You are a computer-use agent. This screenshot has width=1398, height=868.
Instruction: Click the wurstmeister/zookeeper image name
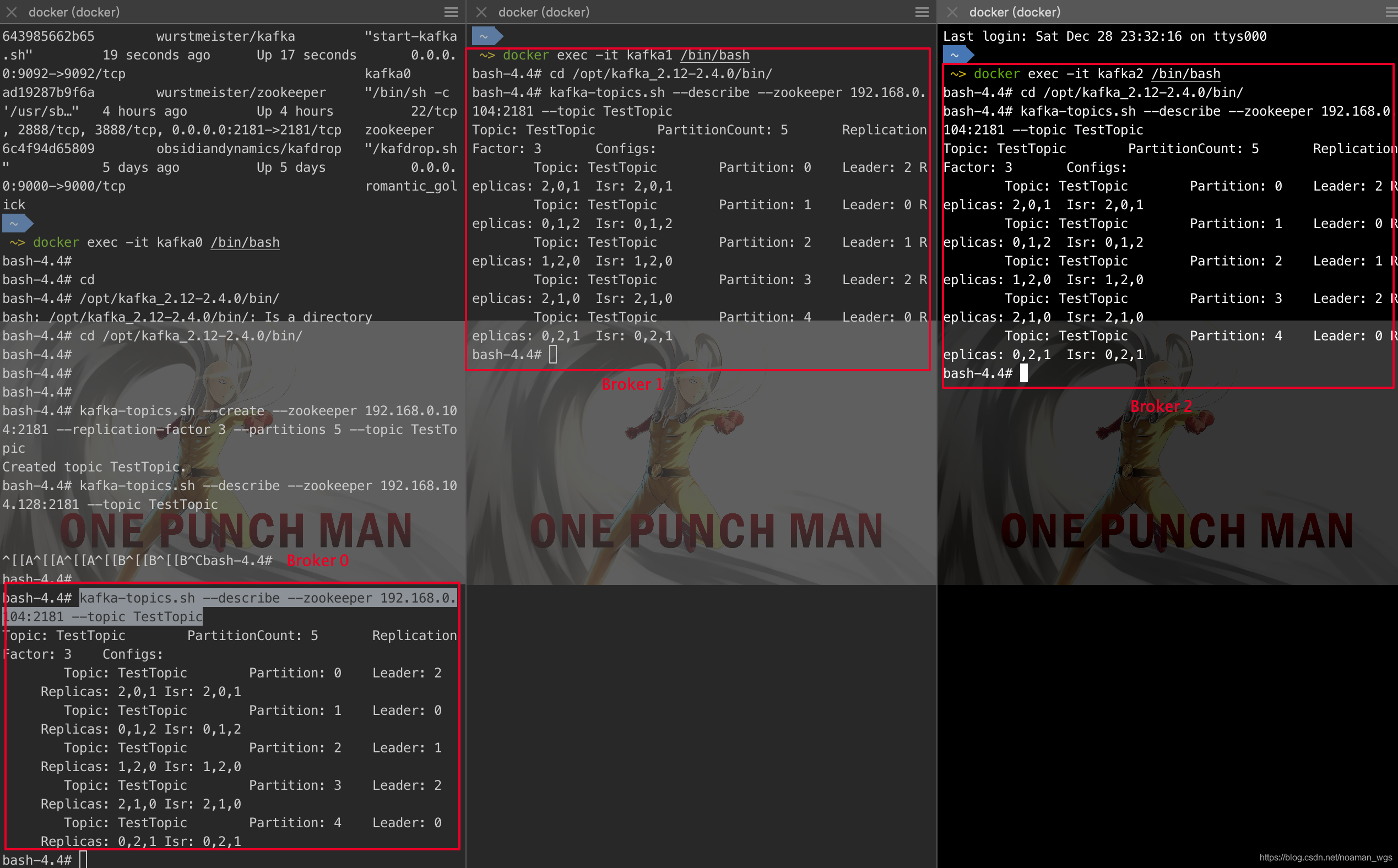[241, 93]
